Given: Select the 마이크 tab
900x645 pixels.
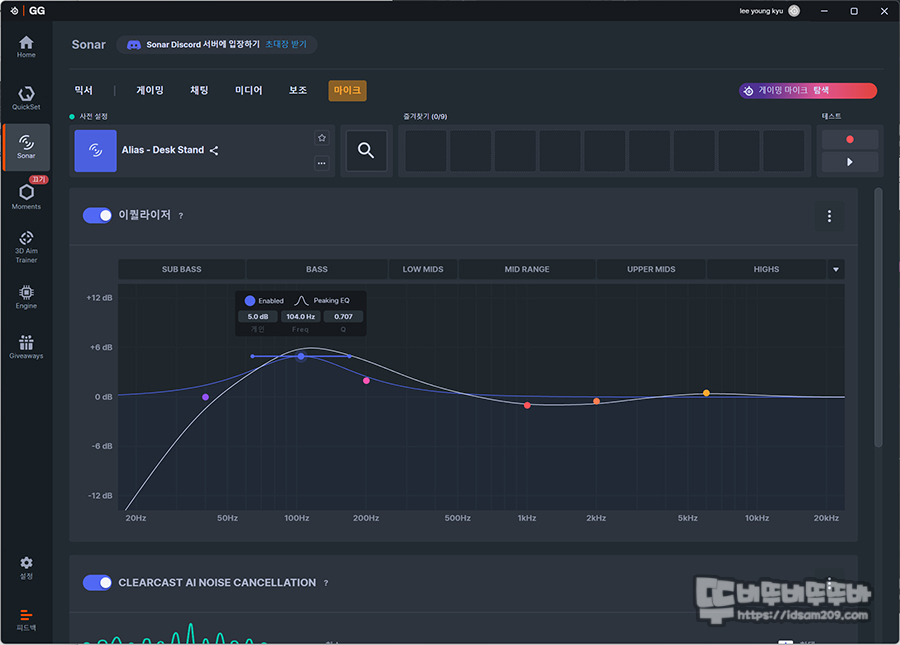Looking at the screenshot, I should [347, 90].
